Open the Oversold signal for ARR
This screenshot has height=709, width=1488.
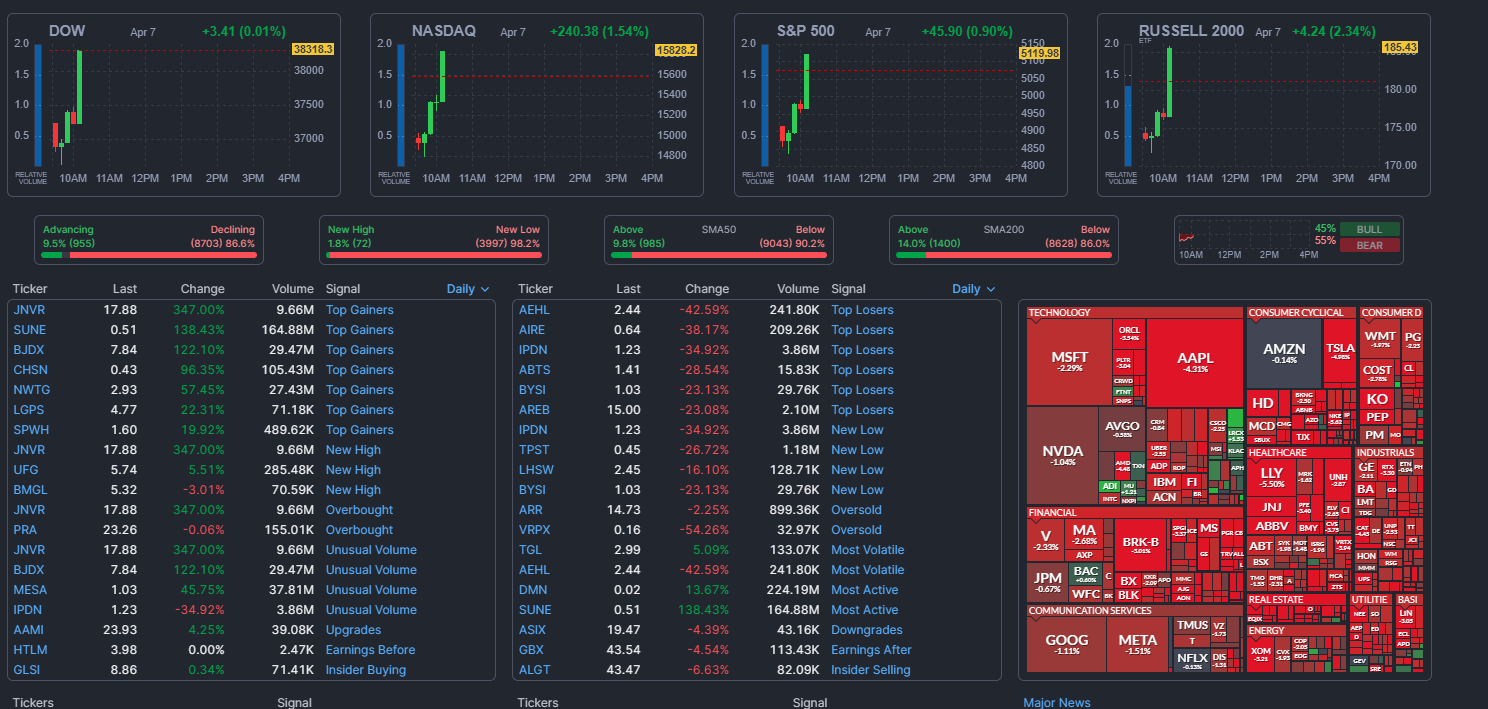857,510
